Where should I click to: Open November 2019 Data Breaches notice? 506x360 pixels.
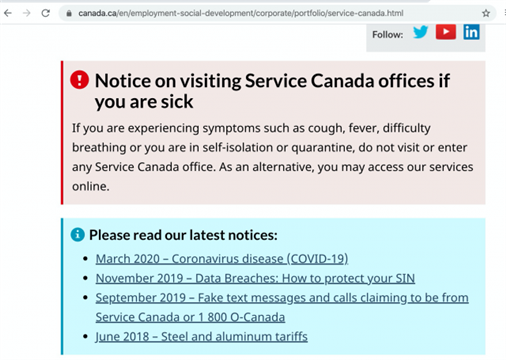[x=255, y=278]
